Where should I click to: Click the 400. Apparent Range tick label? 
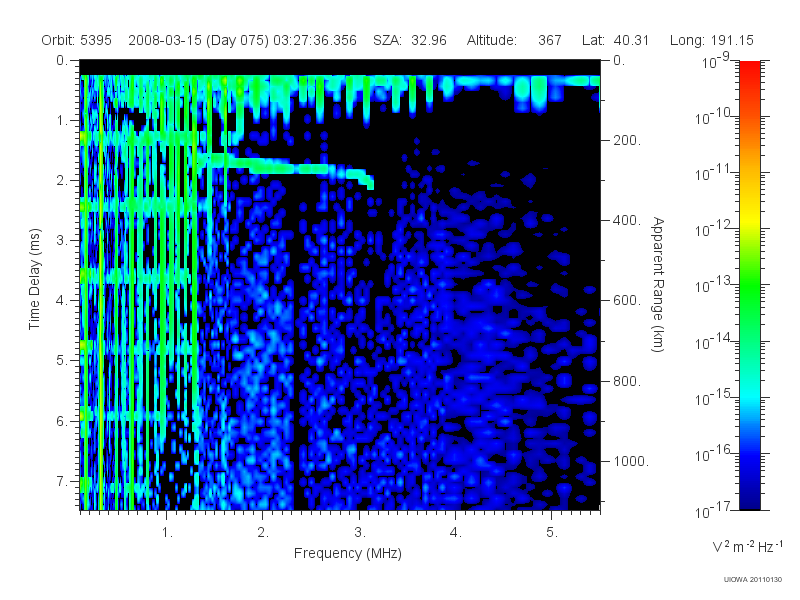tap(627, 220)
